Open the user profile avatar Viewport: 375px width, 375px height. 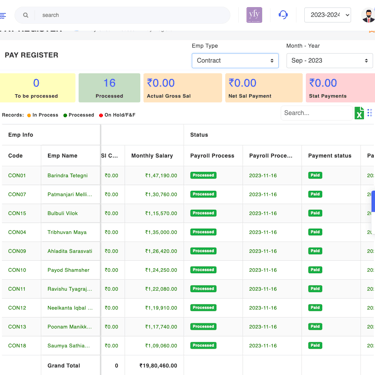(368, 15)
